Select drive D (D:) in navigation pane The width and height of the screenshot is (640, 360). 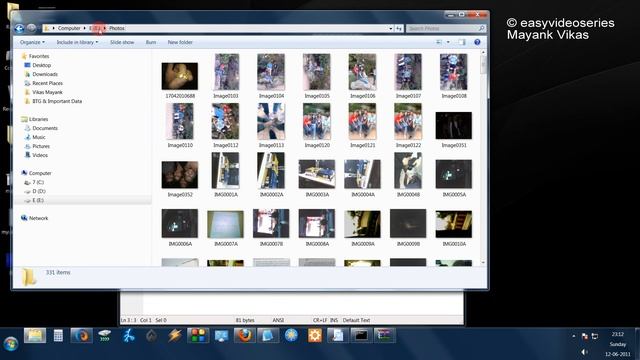(39, 191)
